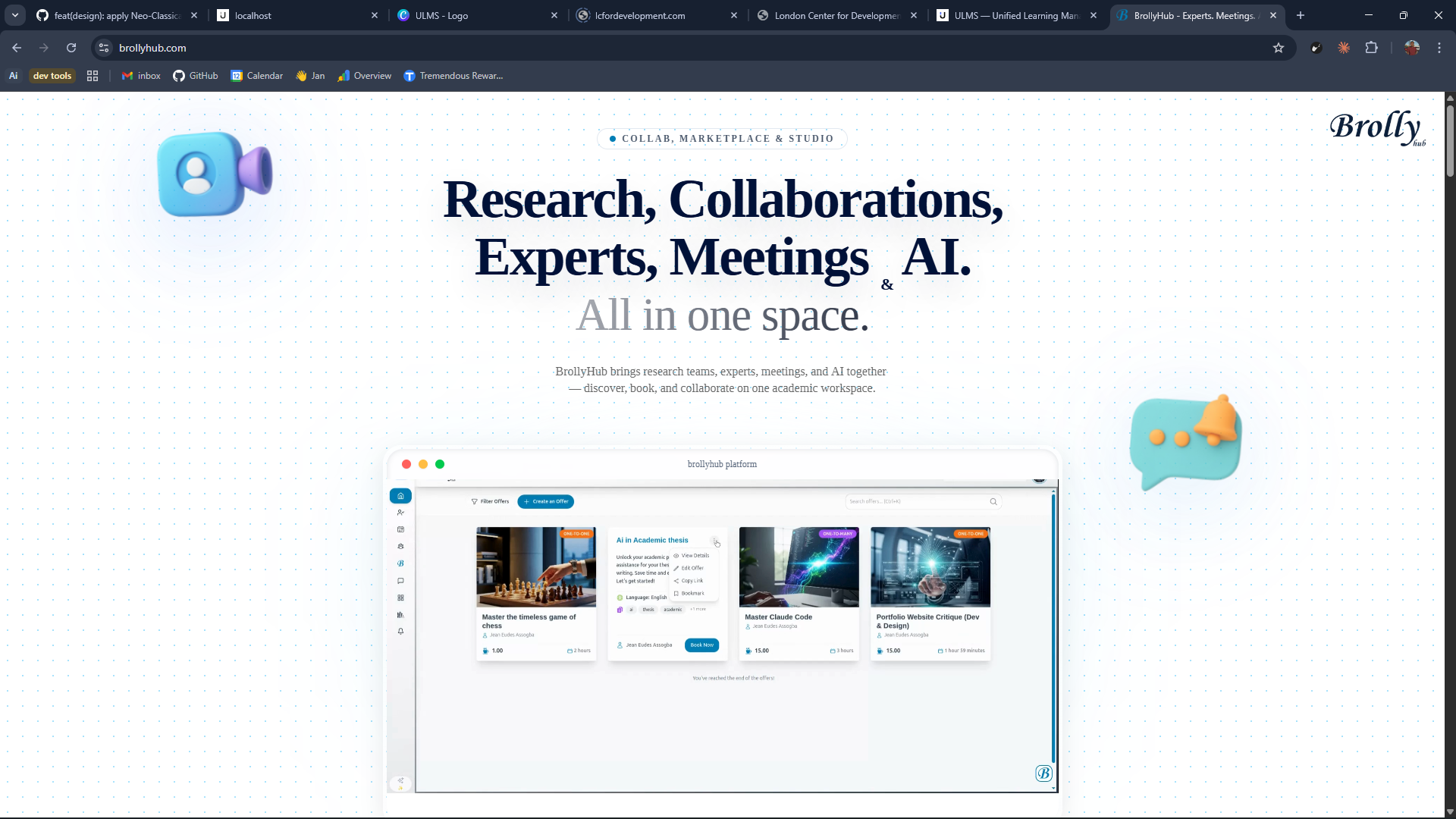
Task: Close the BrollyHub tab
Action: click(1273, 15)
